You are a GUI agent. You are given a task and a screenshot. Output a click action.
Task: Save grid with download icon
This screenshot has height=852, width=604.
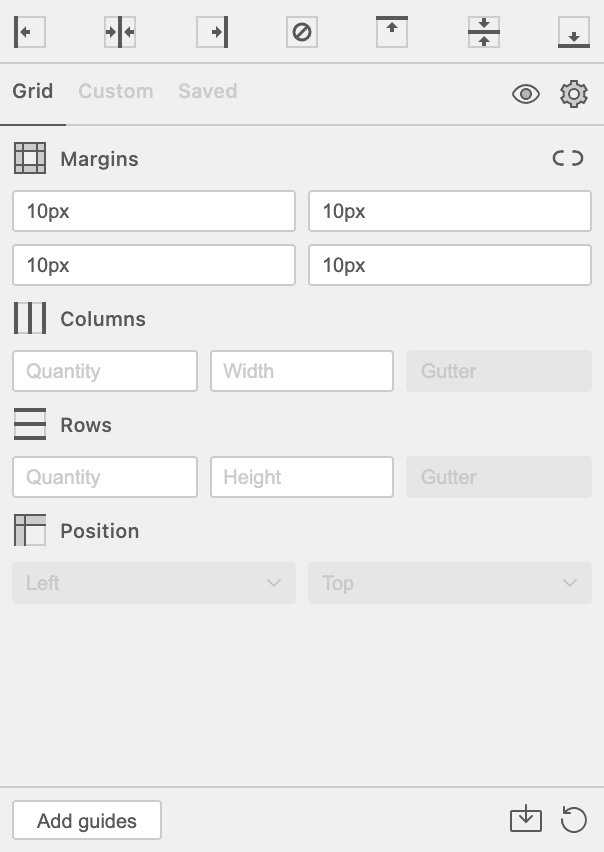pos(526,820)
